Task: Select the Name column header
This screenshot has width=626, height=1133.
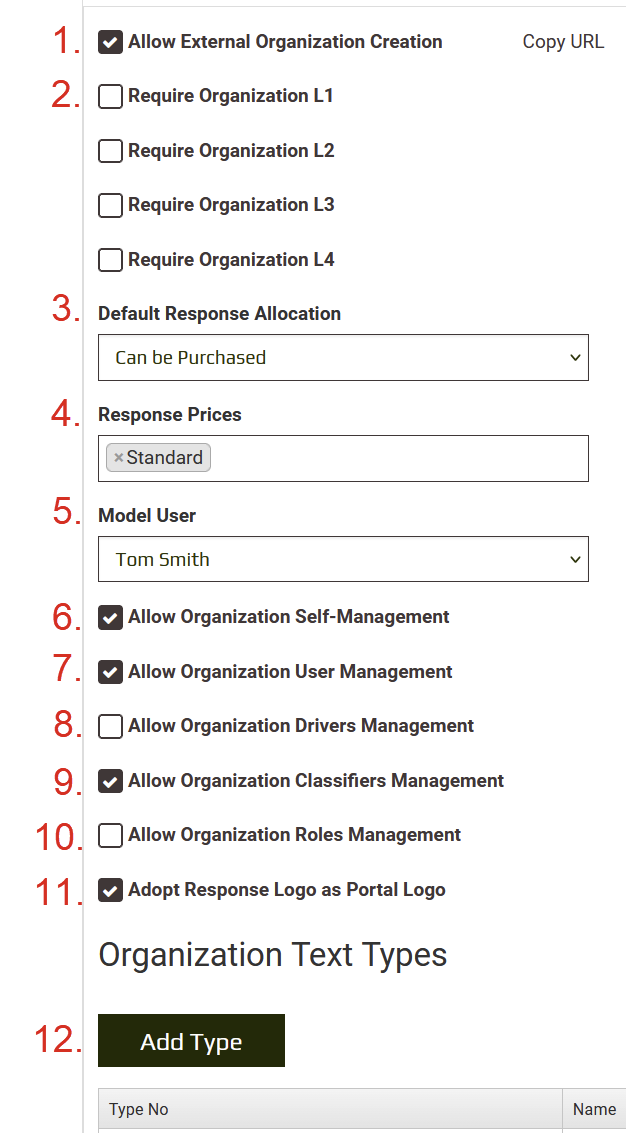Action: (594, 1109)
